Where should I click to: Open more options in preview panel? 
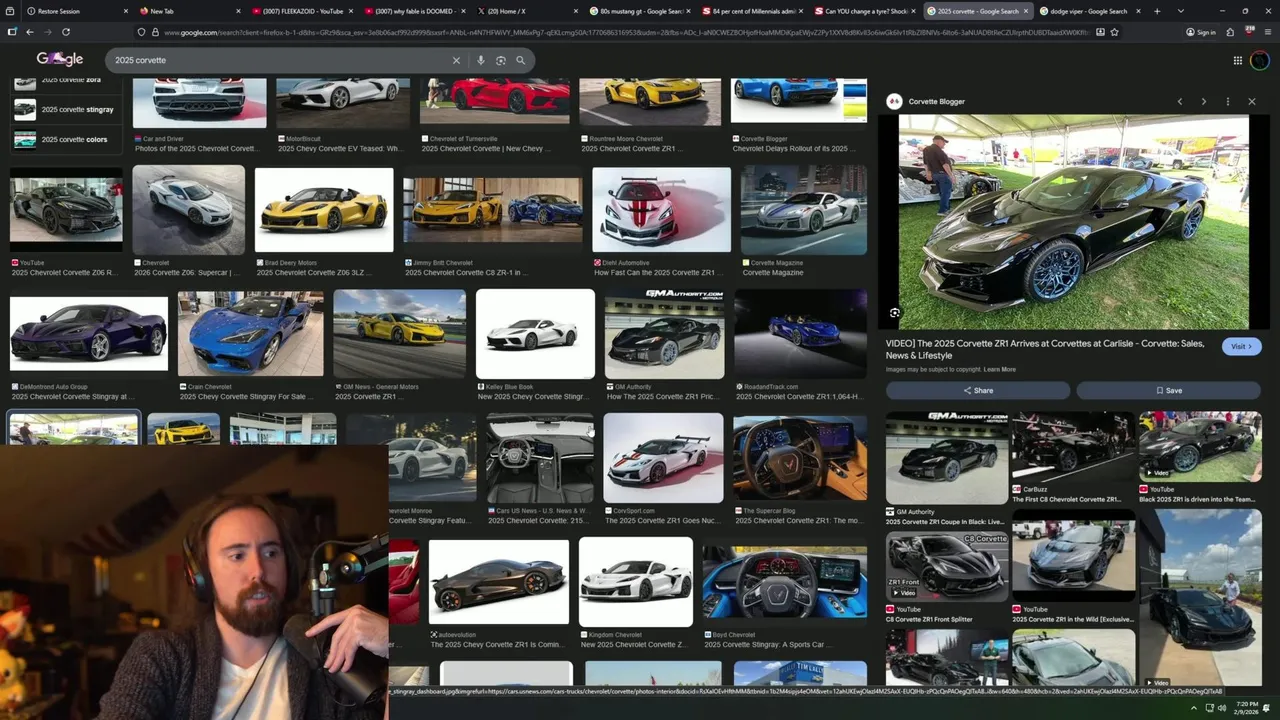[1227, 102]
